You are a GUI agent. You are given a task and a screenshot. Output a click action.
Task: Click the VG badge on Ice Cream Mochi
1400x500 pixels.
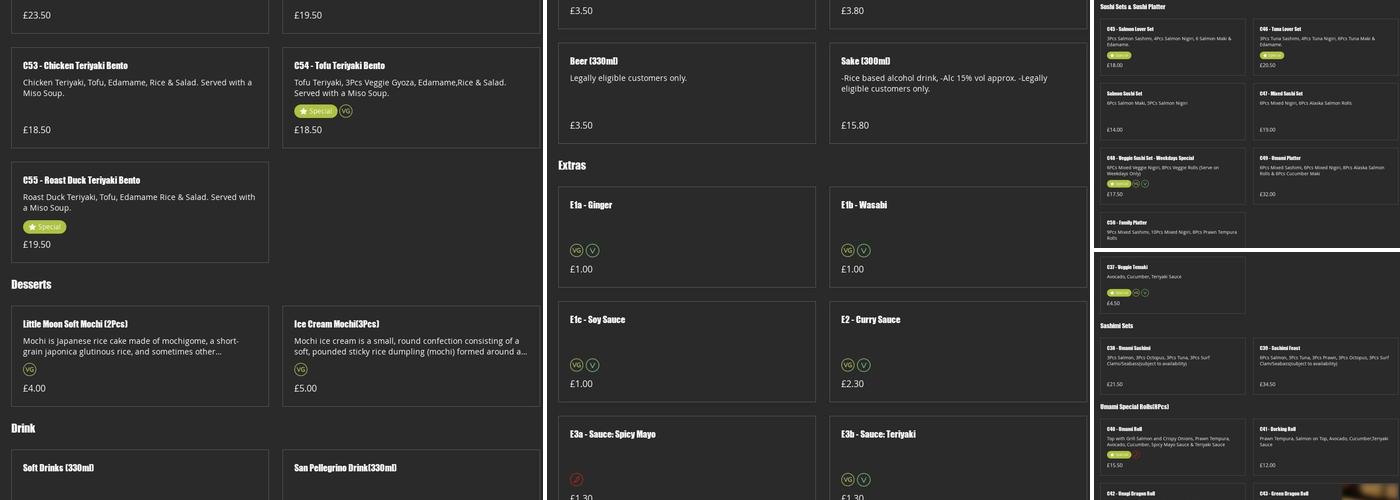[x=300, y=369]
